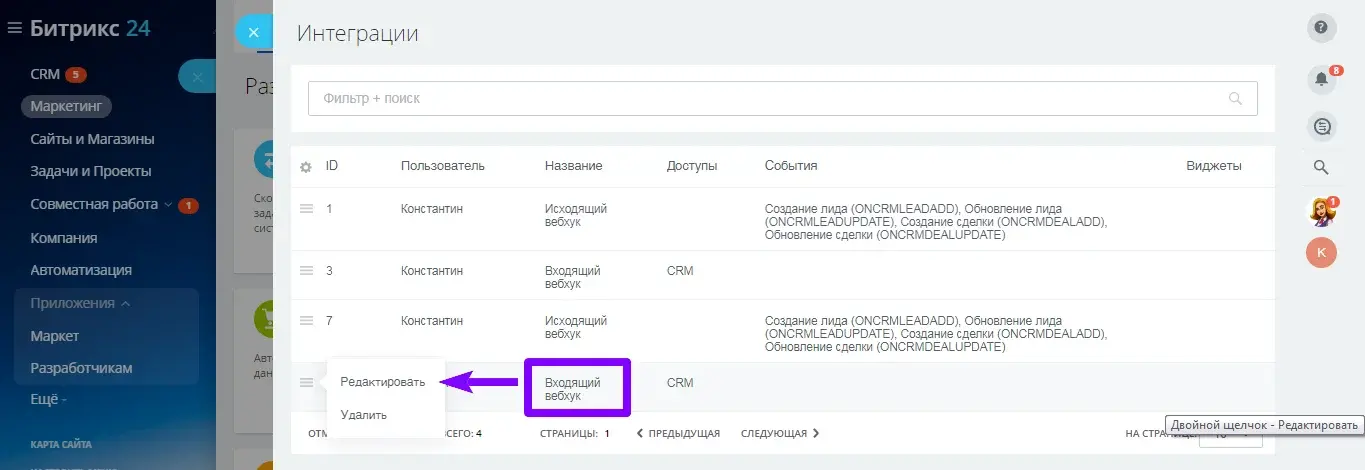
Task: Sort by ID column header
Action: (332, 165)
